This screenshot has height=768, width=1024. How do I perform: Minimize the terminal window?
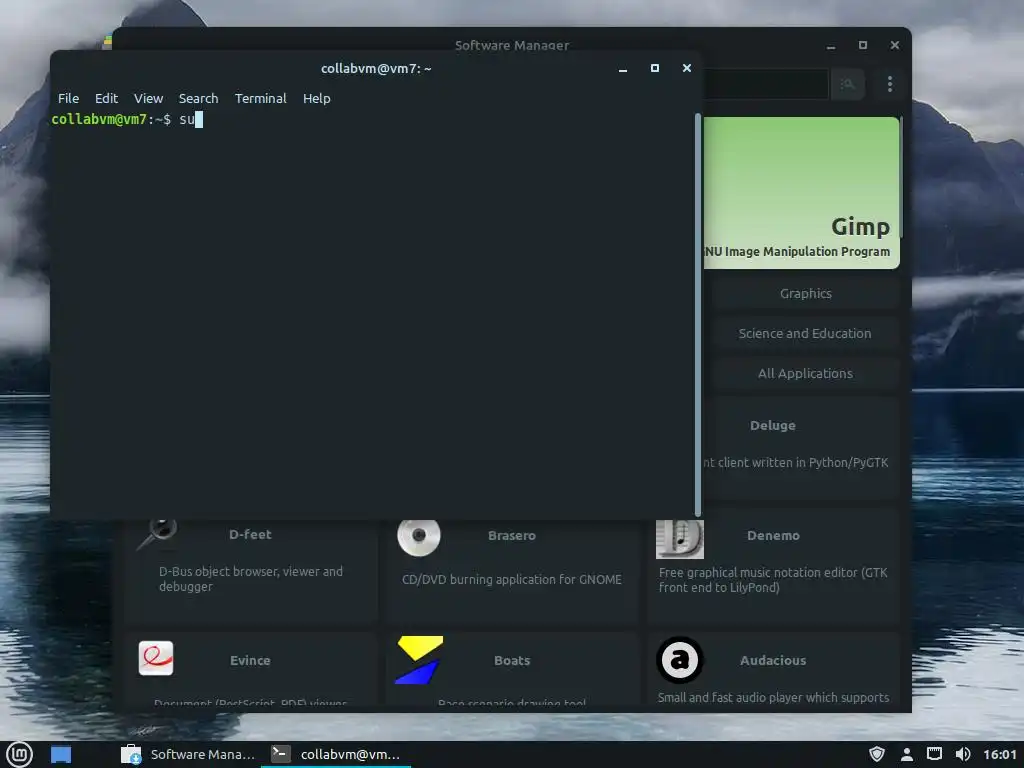(x=623, y=68)
